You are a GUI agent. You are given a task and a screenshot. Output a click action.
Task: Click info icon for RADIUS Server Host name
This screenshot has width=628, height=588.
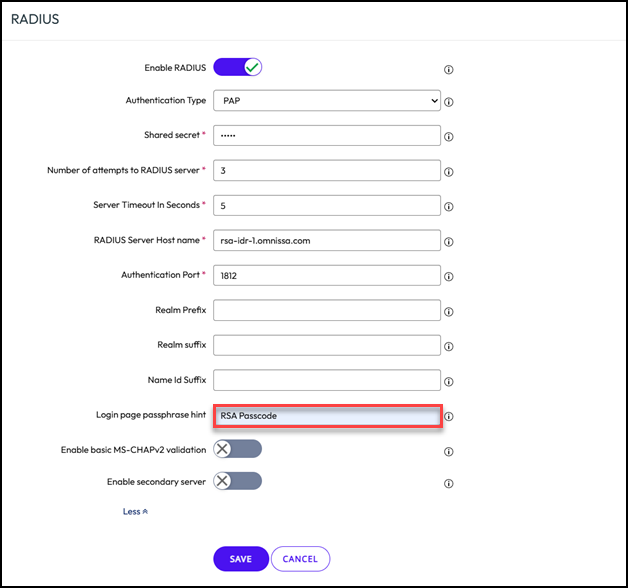449,242
